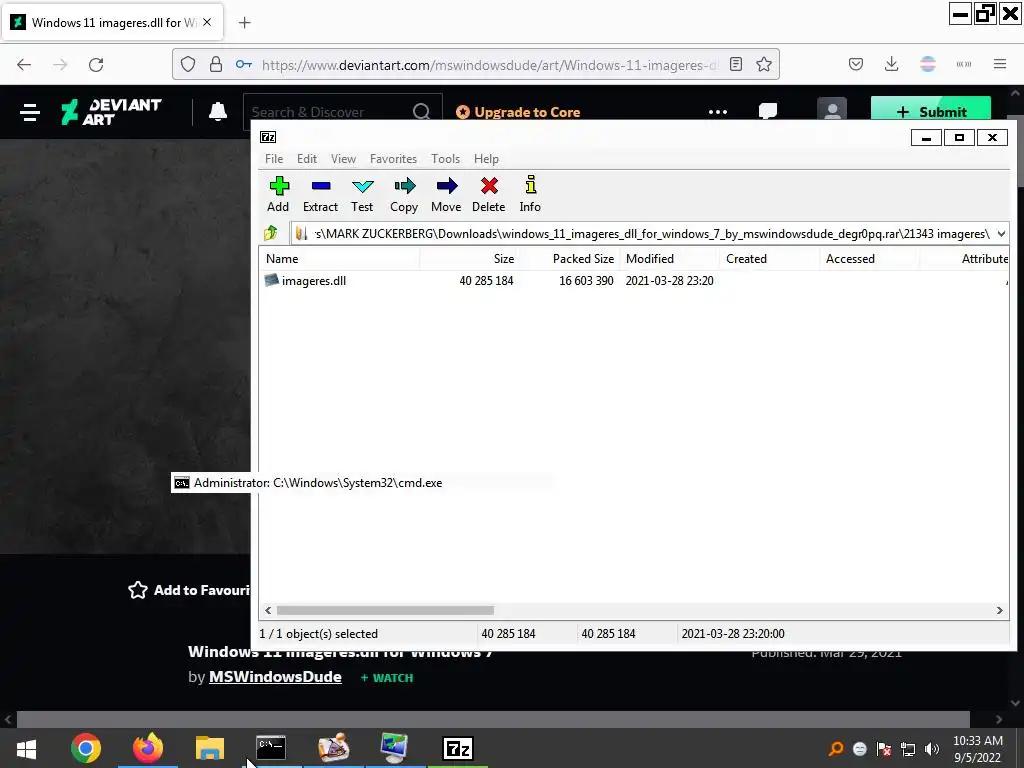
Task: Go up one folder level in 7-Zip
Action: (x=271, y=233)
